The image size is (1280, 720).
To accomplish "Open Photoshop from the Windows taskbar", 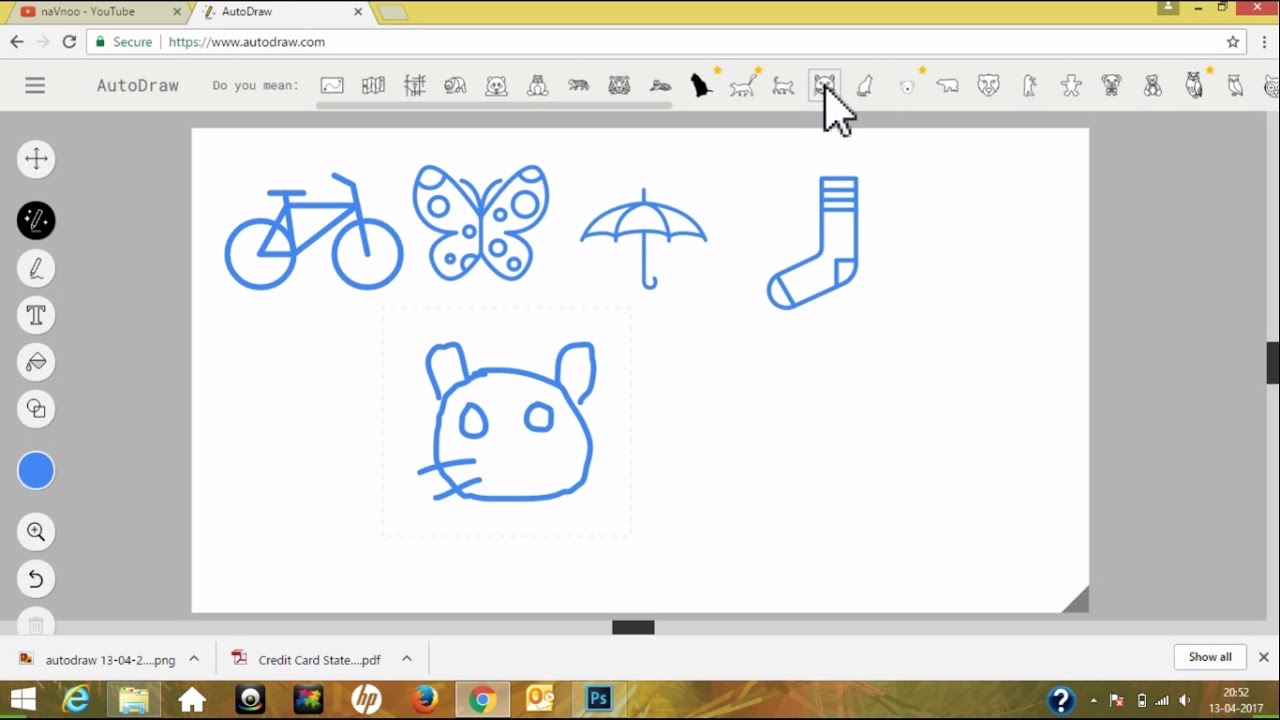I will tap(599, 699).
